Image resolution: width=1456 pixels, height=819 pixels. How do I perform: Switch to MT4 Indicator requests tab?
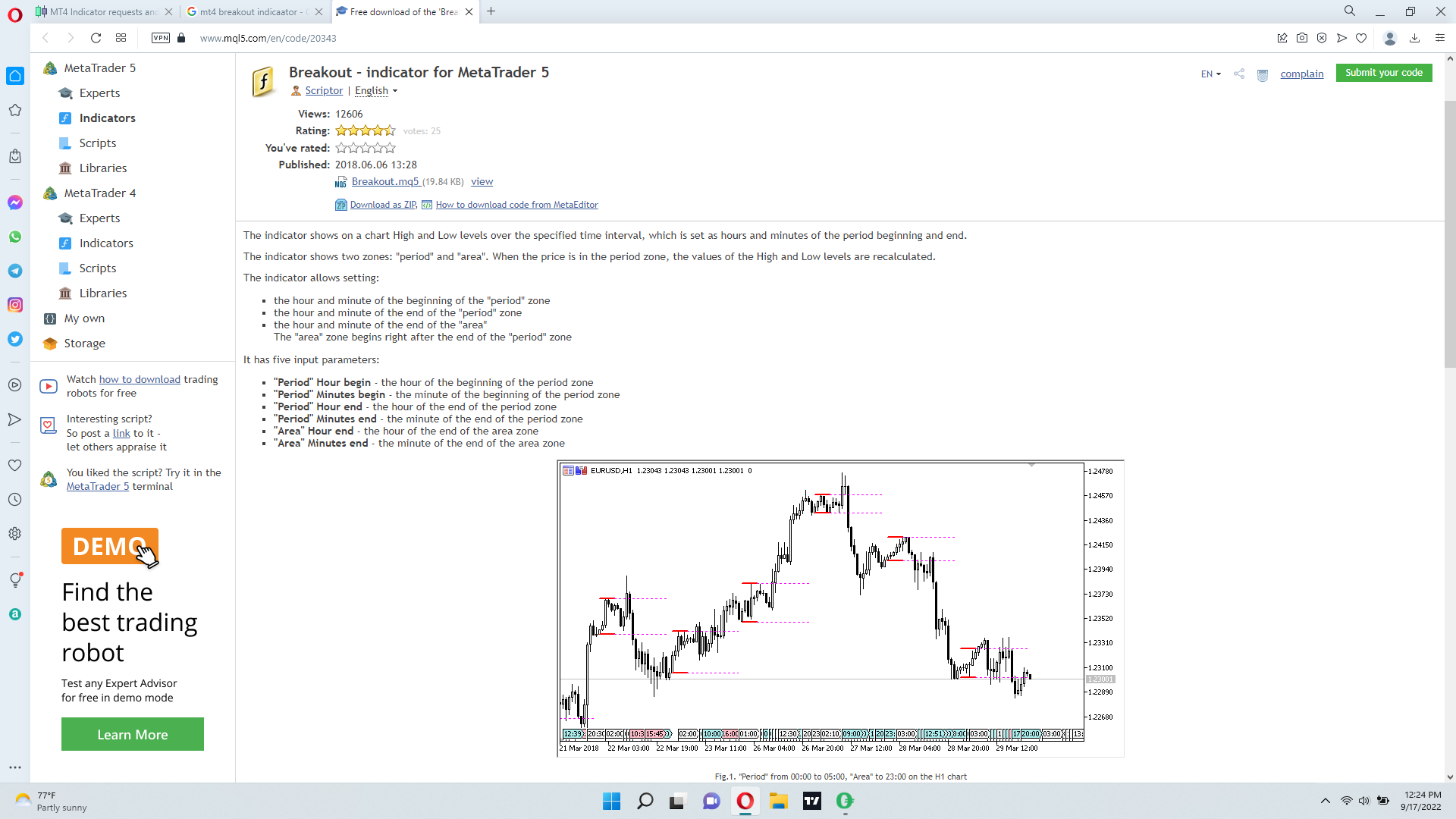tap(102, 11)
